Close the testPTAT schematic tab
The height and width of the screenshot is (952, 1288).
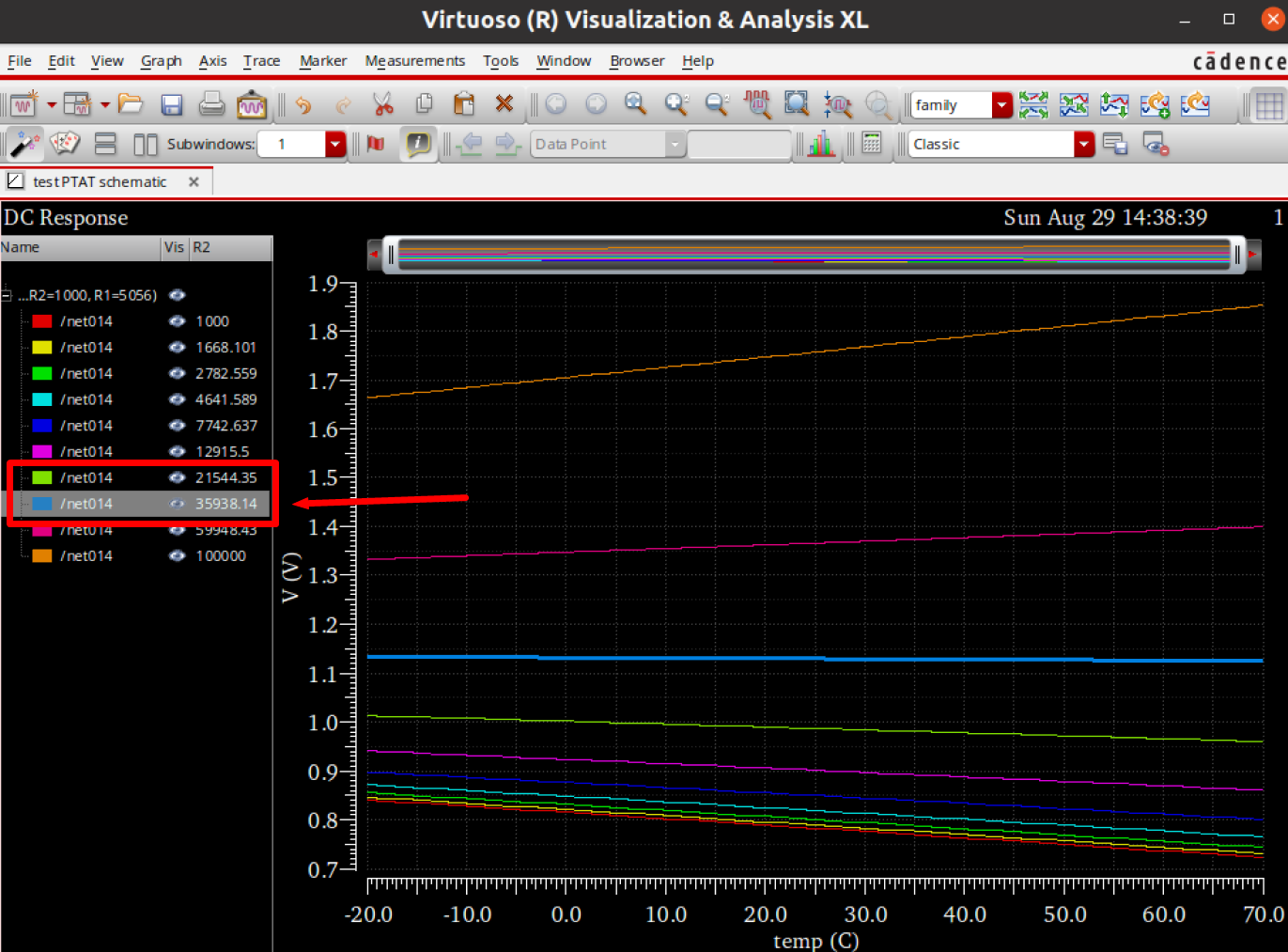[194, 182]
